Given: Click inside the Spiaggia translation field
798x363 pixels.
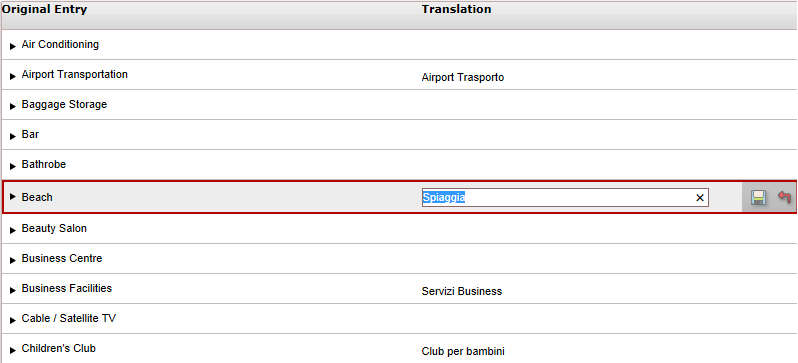Looking at the screenshot, I should point(557,198).
